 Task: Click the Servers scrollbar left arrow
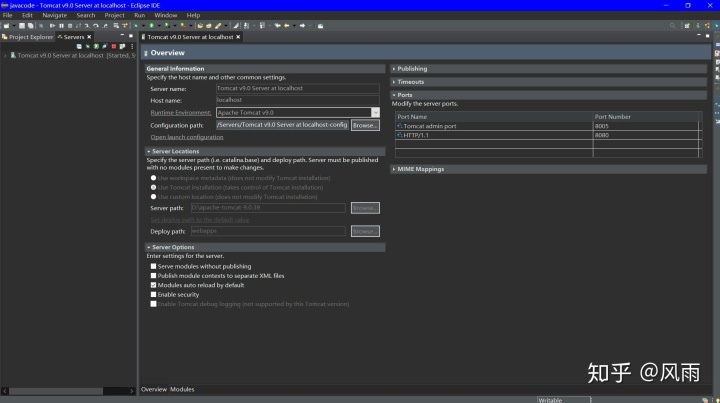tap(5, 391)
